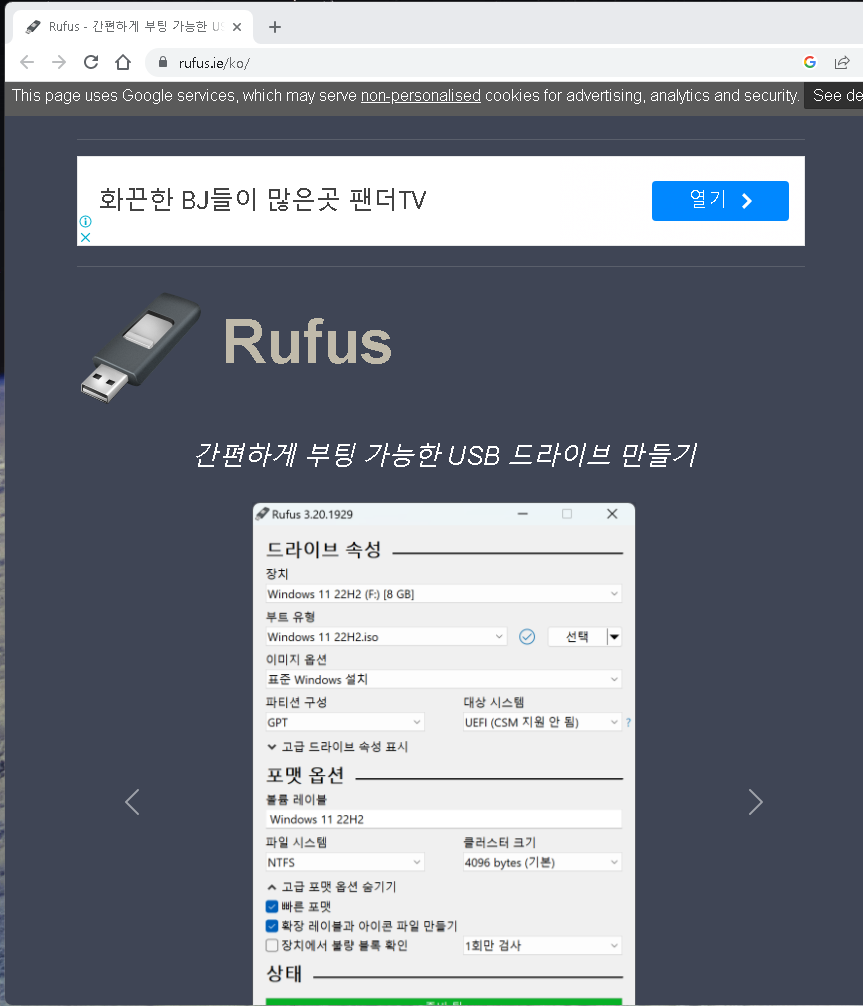Close the ad with X icon
The image size is (863, 1006).
85,238
